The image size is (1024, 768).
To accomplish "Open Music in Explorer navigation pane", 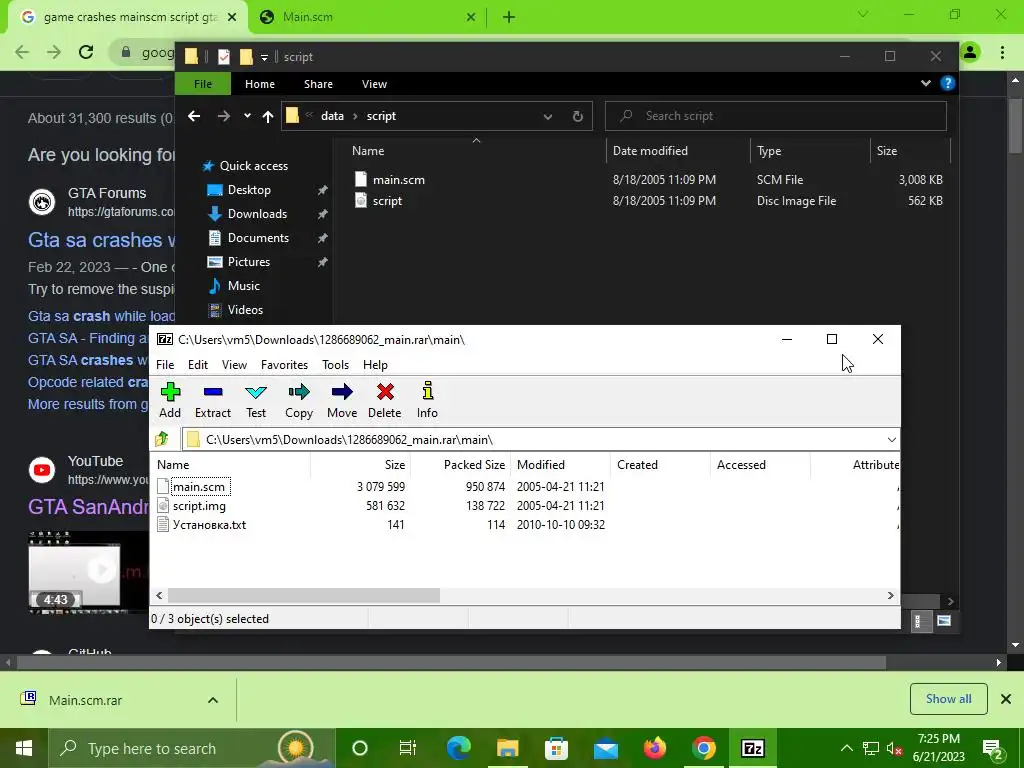I will coord(243,286).
